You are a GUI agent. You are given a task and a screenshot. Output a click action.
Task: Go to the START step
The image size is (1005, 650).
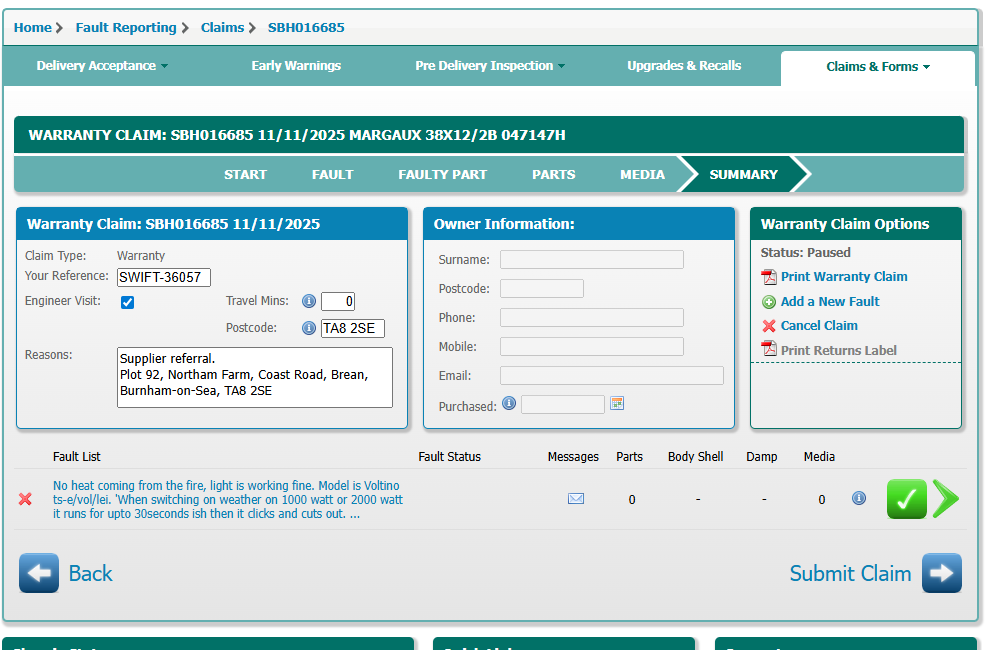coord(245,174)
